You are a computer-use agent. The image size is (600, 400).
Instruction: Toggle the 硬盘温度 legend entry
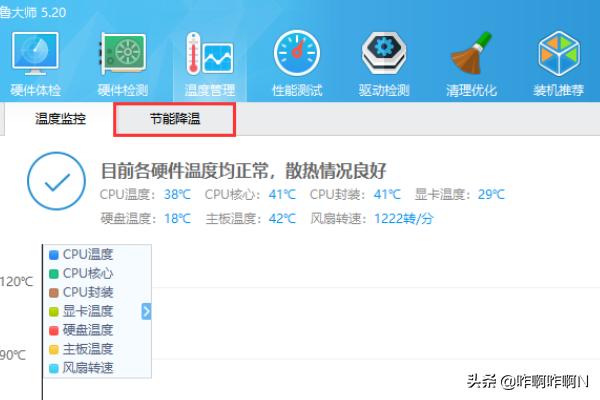tap(81, 330)
